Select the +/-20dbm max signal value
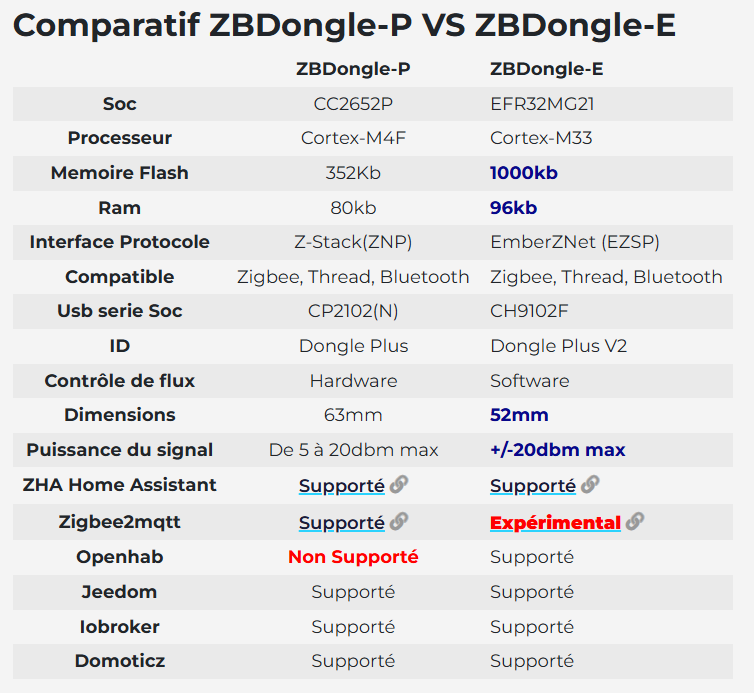 click(557, 450)
